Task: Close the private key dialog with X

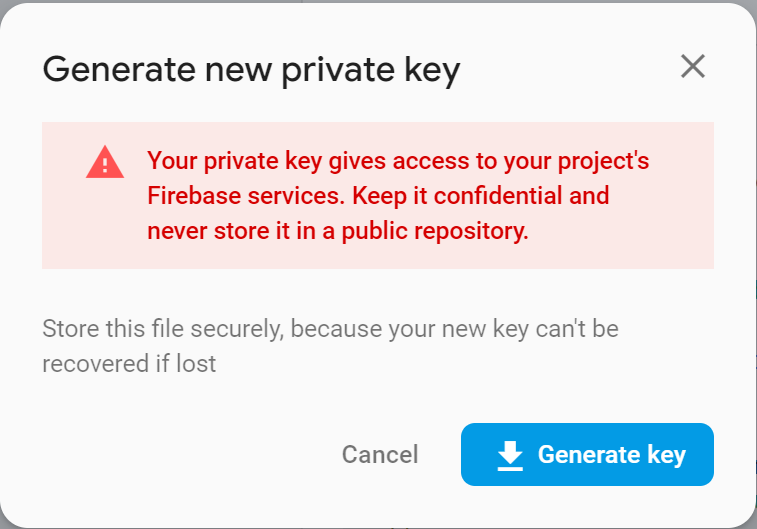Action: [692, 67]
